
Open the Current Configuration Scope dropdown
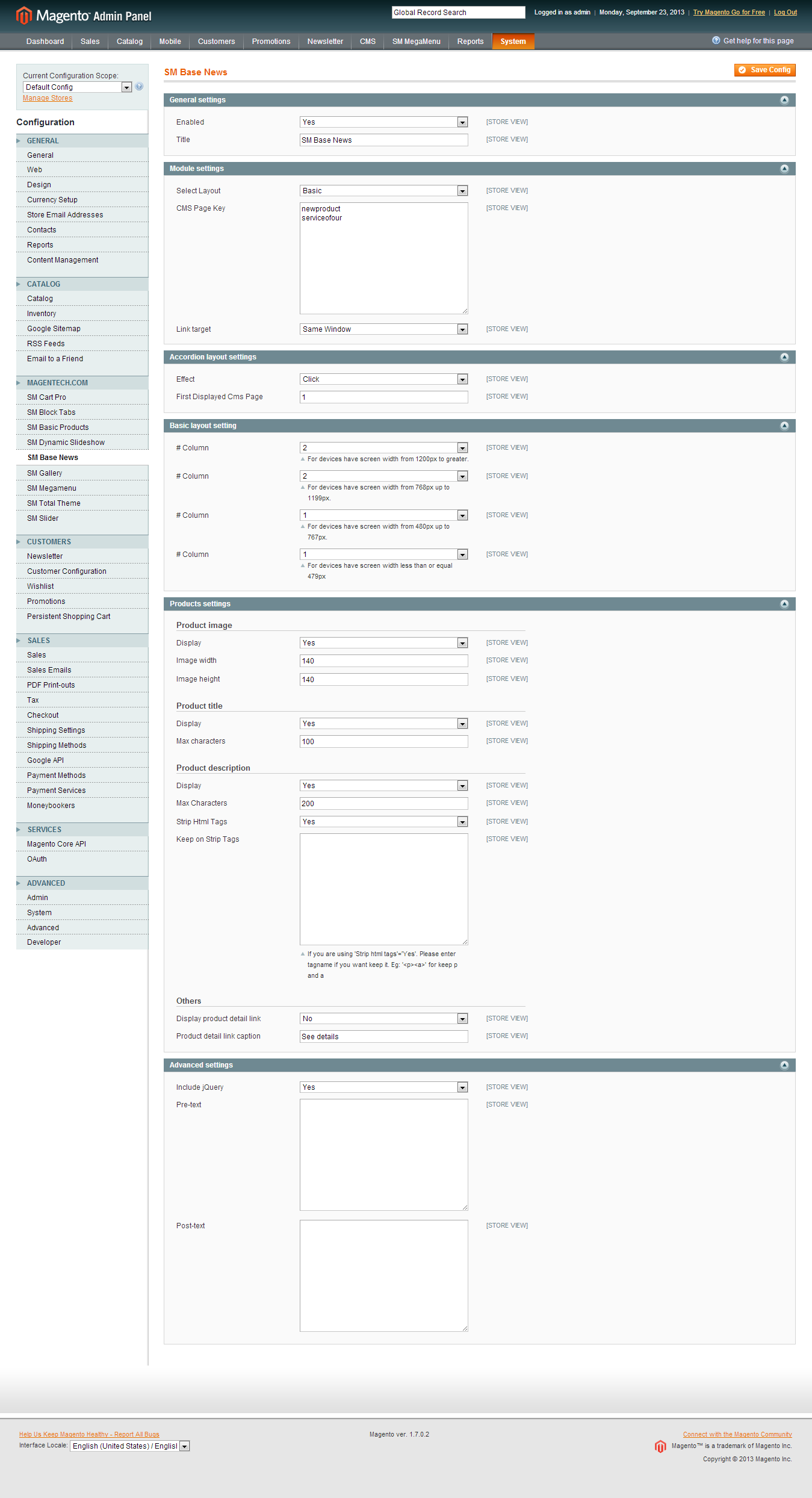(x=77, y=87)
